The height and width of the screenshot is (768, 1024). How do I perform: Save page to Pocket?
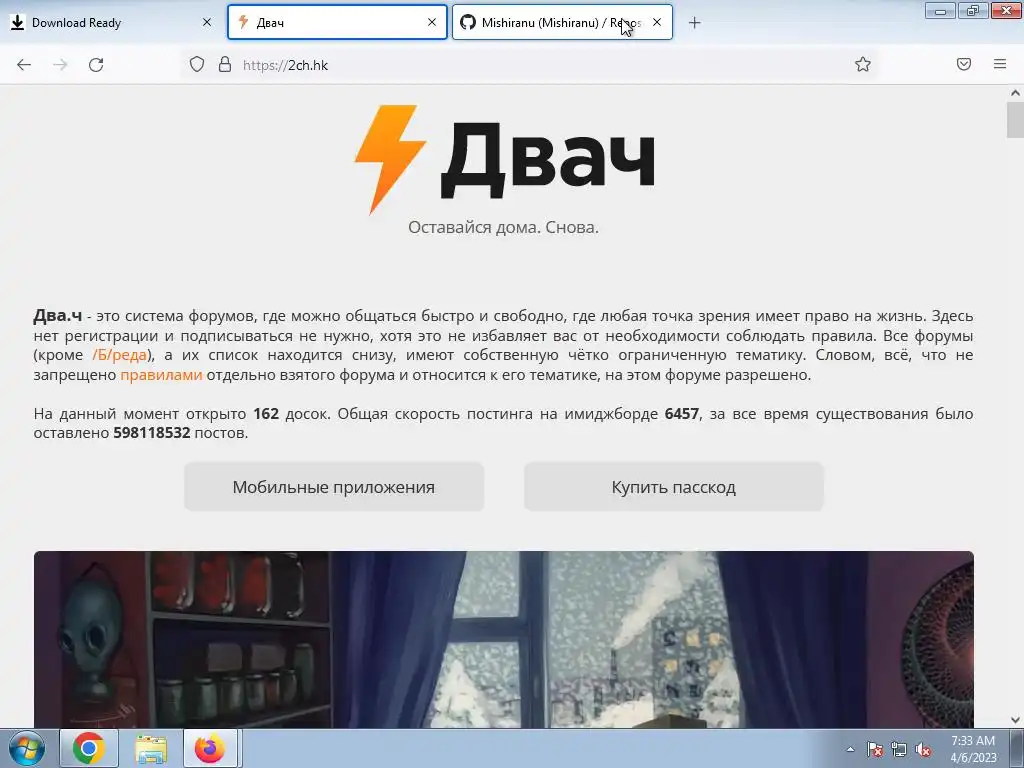coord(964,64)
